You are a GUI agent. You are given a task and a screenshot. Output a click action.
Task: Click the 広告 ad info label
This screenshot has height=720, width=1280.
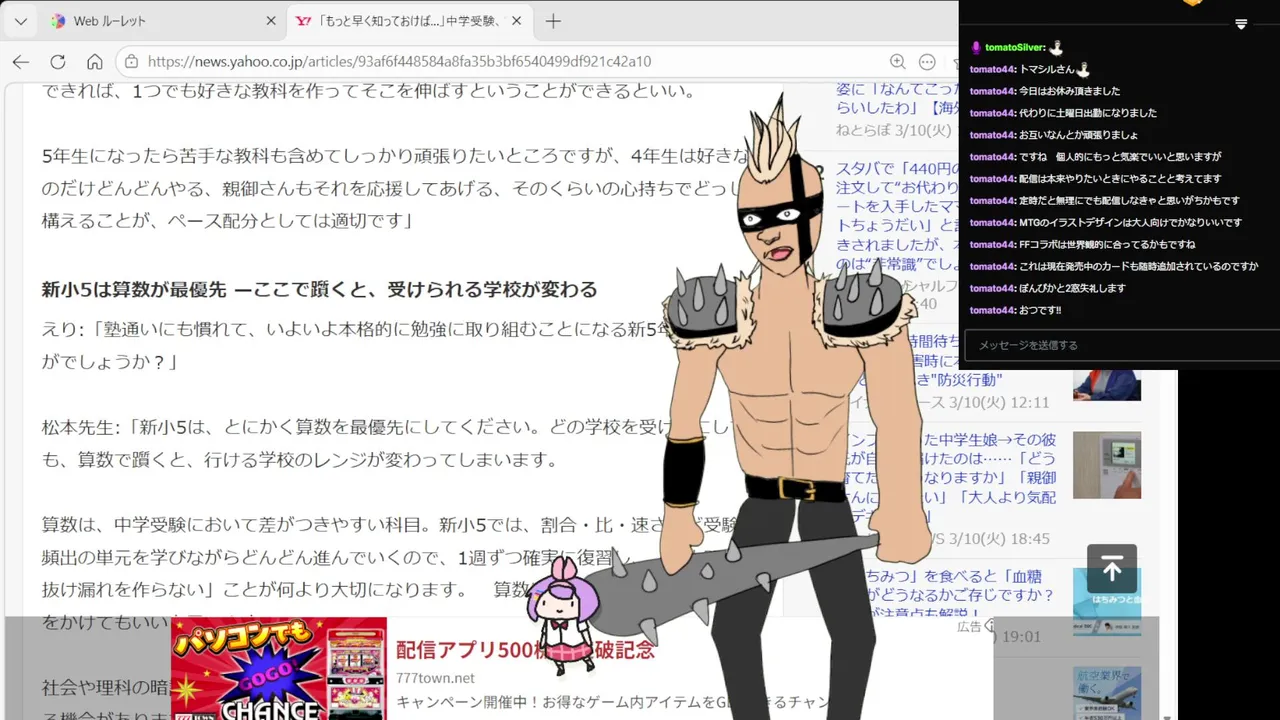tap(969, 626)
